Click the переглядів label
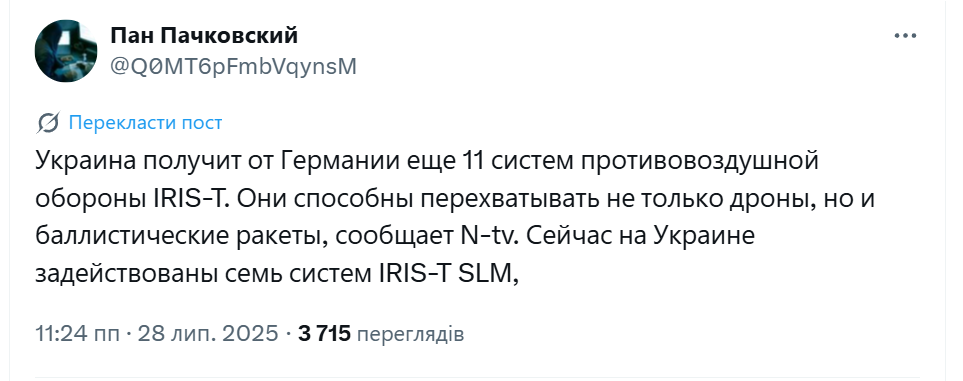This screenshot has height=381, width=963. [410, 335]
